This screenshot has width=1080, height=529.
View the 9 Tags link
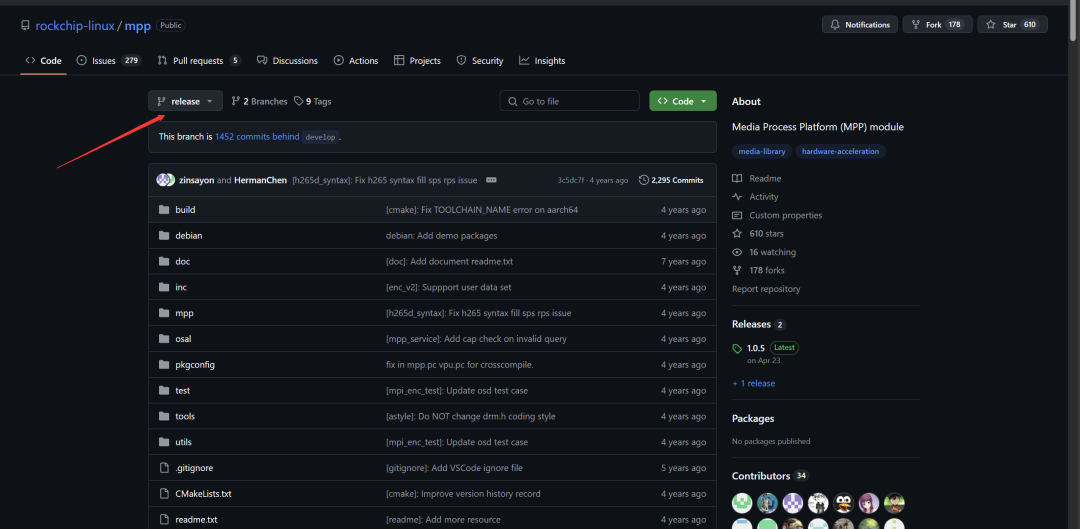(313, 101)
